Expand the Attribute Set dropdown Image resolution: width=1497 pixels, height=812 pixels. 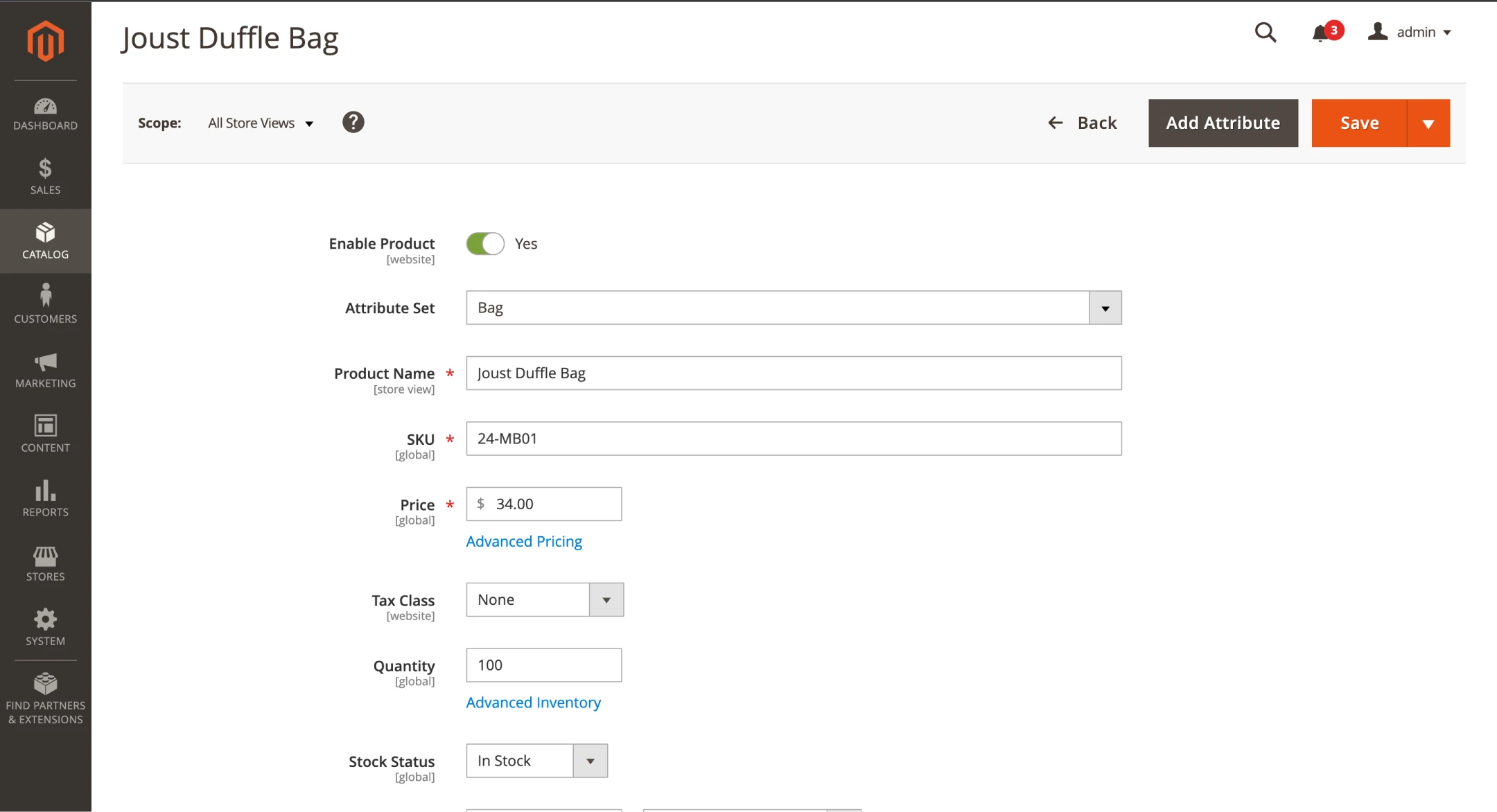point(1105,308)
